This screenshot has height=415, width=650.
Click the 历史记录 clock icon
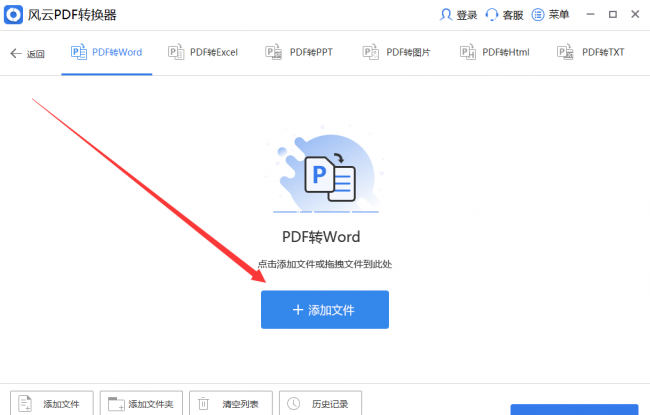tap(293, 403)
